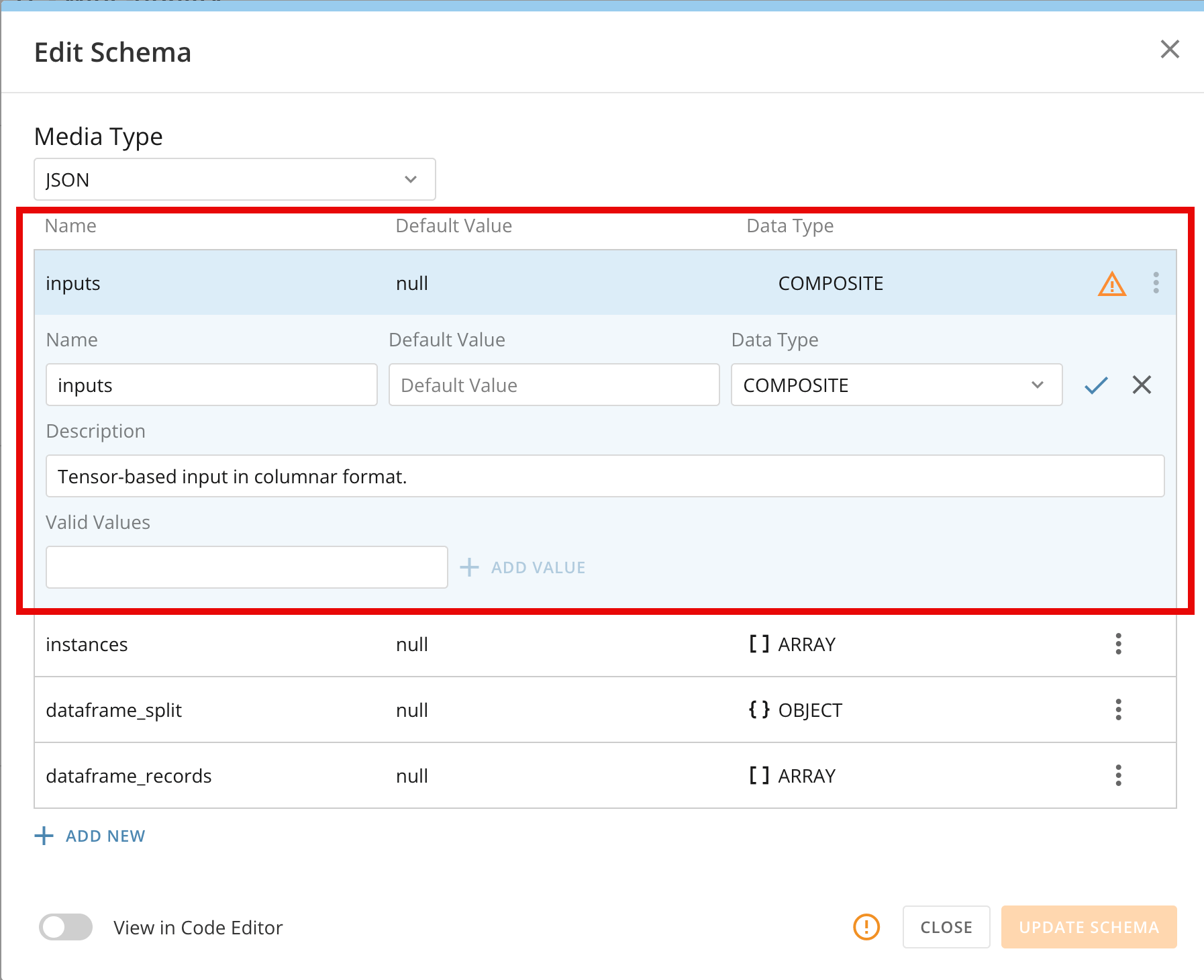
Task: Select the instances ARRAY row
Action: coord(605,644)
